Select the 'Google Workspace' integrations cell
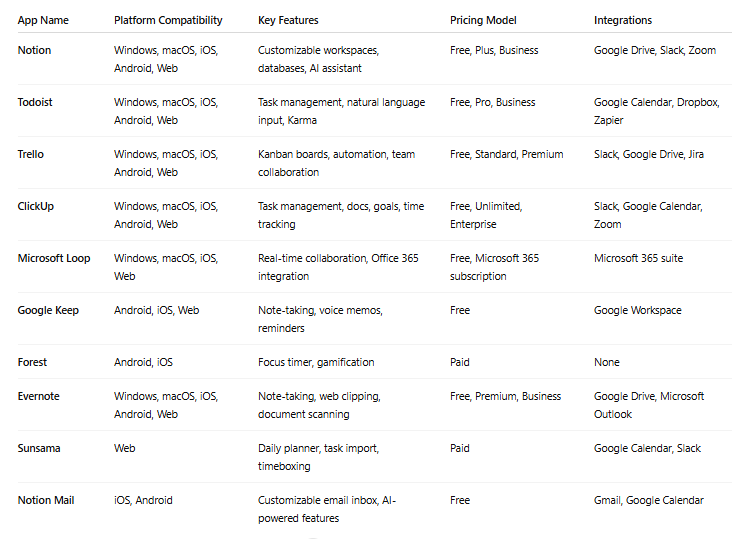This screenshot has width=742, height=539. point(637,310)
